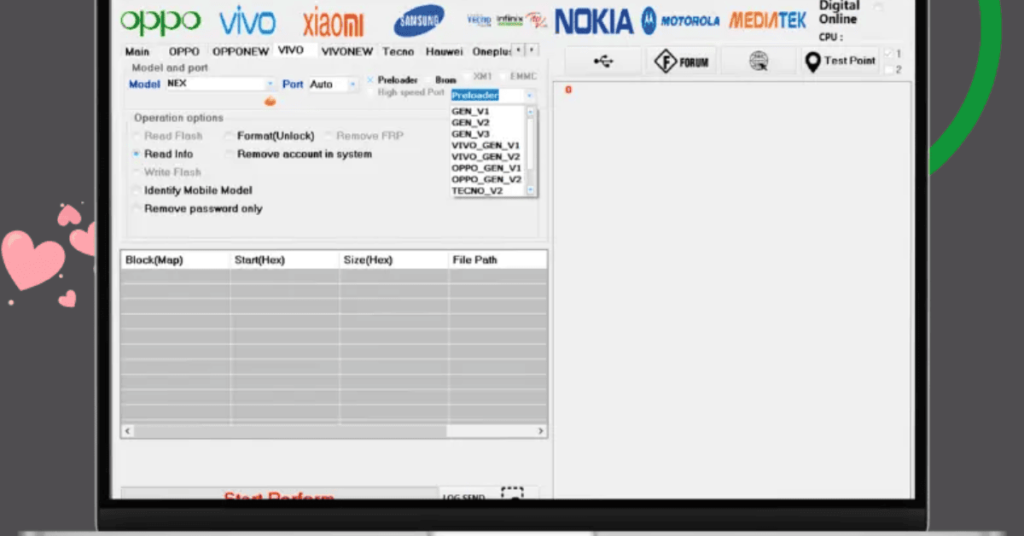1024x536 pixels.
Task: Choose OPPO_GEN_V2 from the dropdown list
Action: tap(488, 180)
